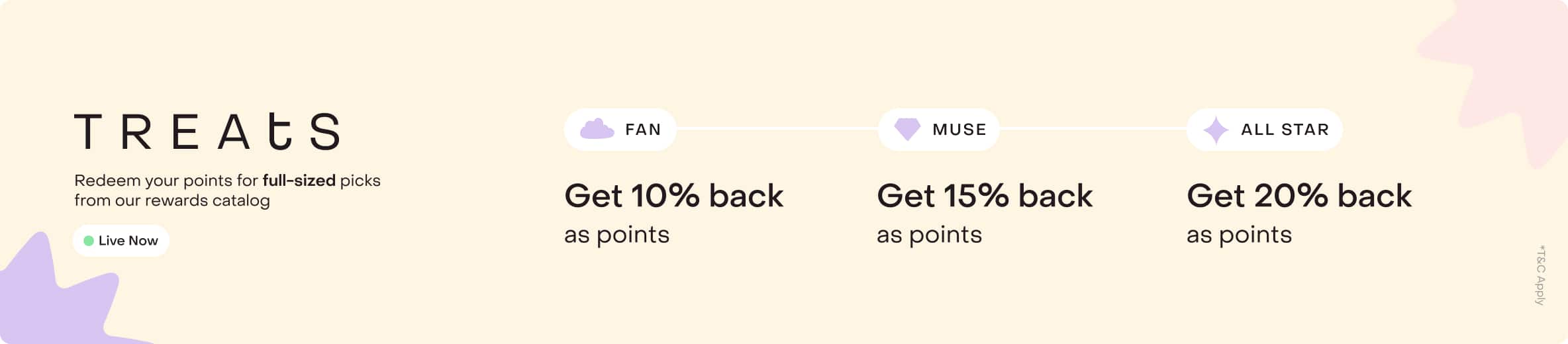This screenshot has height=344, width=1568.
Task: Click the progress line between Fan and Muse
Action: [777, 128]
